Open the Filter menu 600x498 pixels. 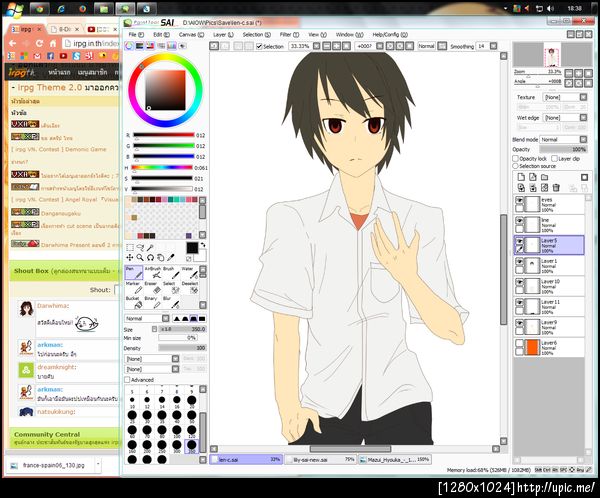coord(289,34)
